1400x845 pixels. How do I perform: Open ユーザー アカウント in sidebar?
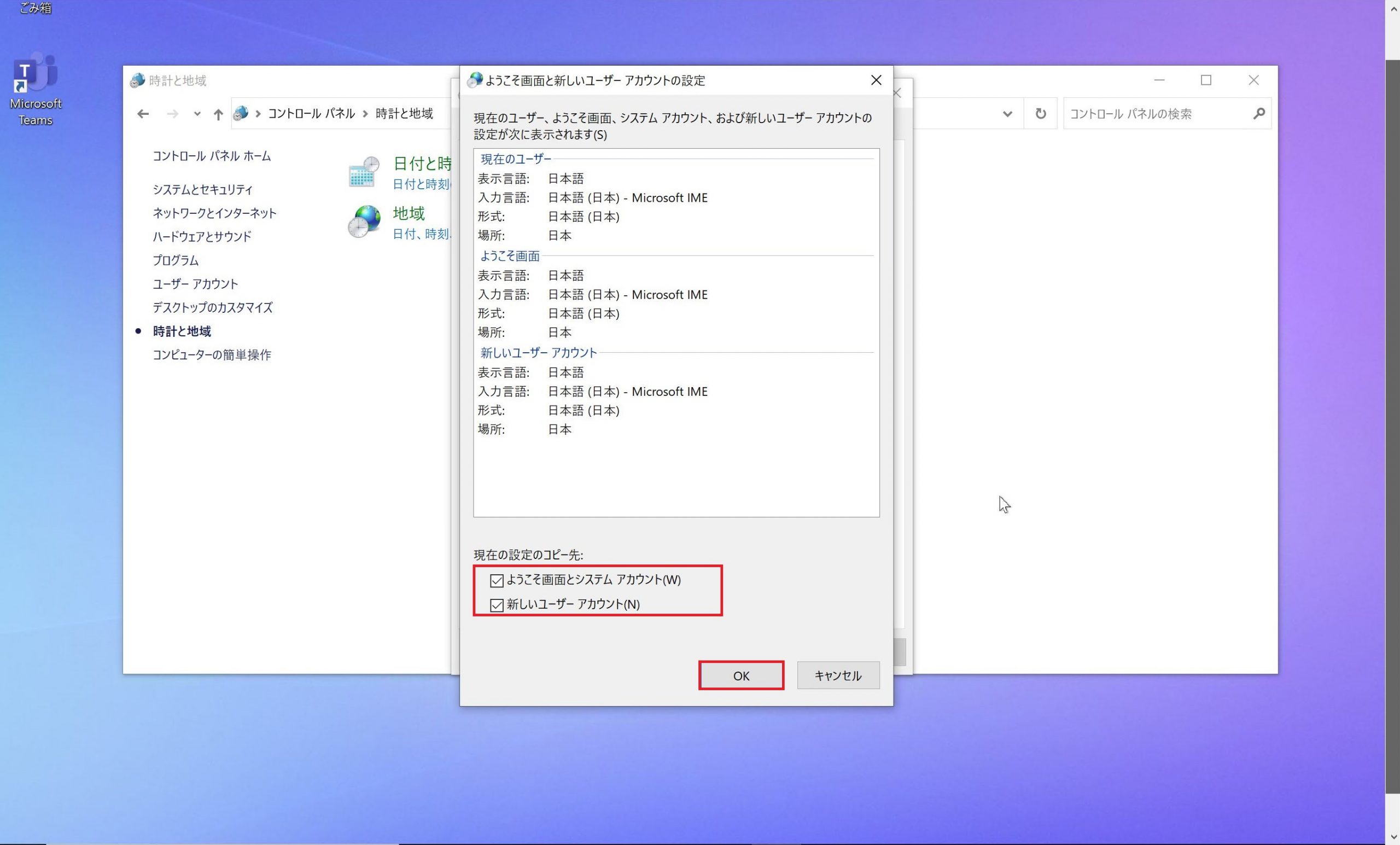pyautogui.click(x=195, y=283)
